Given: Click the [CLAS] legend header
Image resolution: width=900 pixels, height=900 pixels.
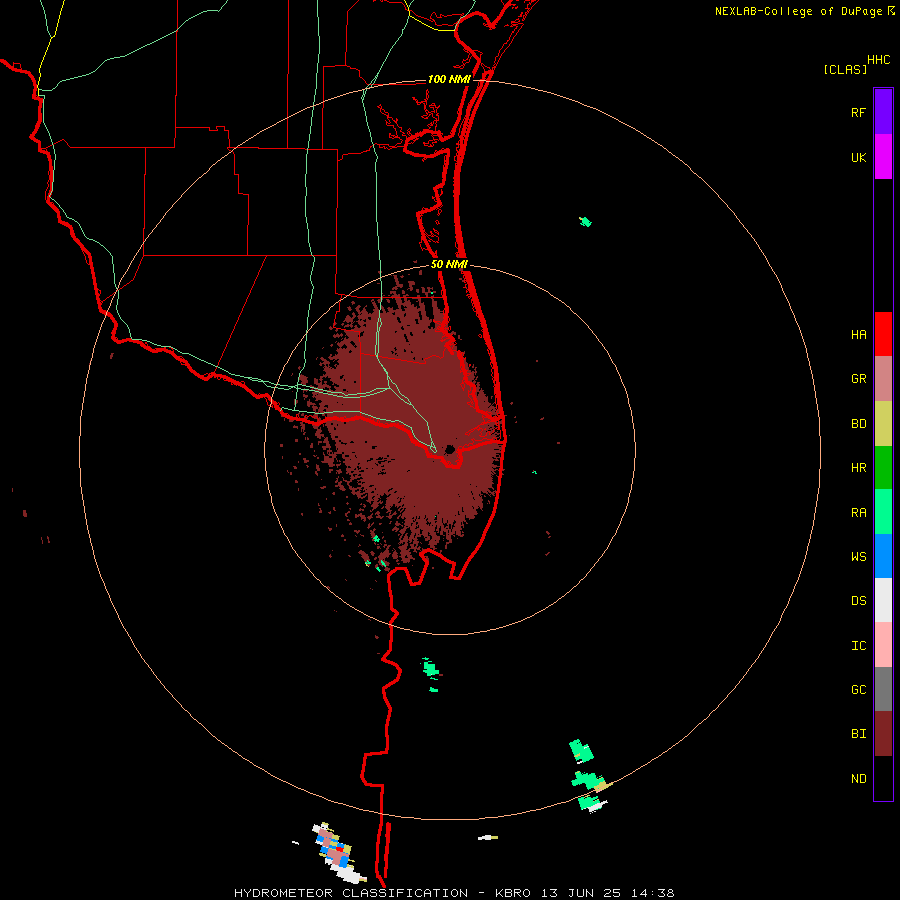Looking at the screenshot, I should (x=845, y=69).
